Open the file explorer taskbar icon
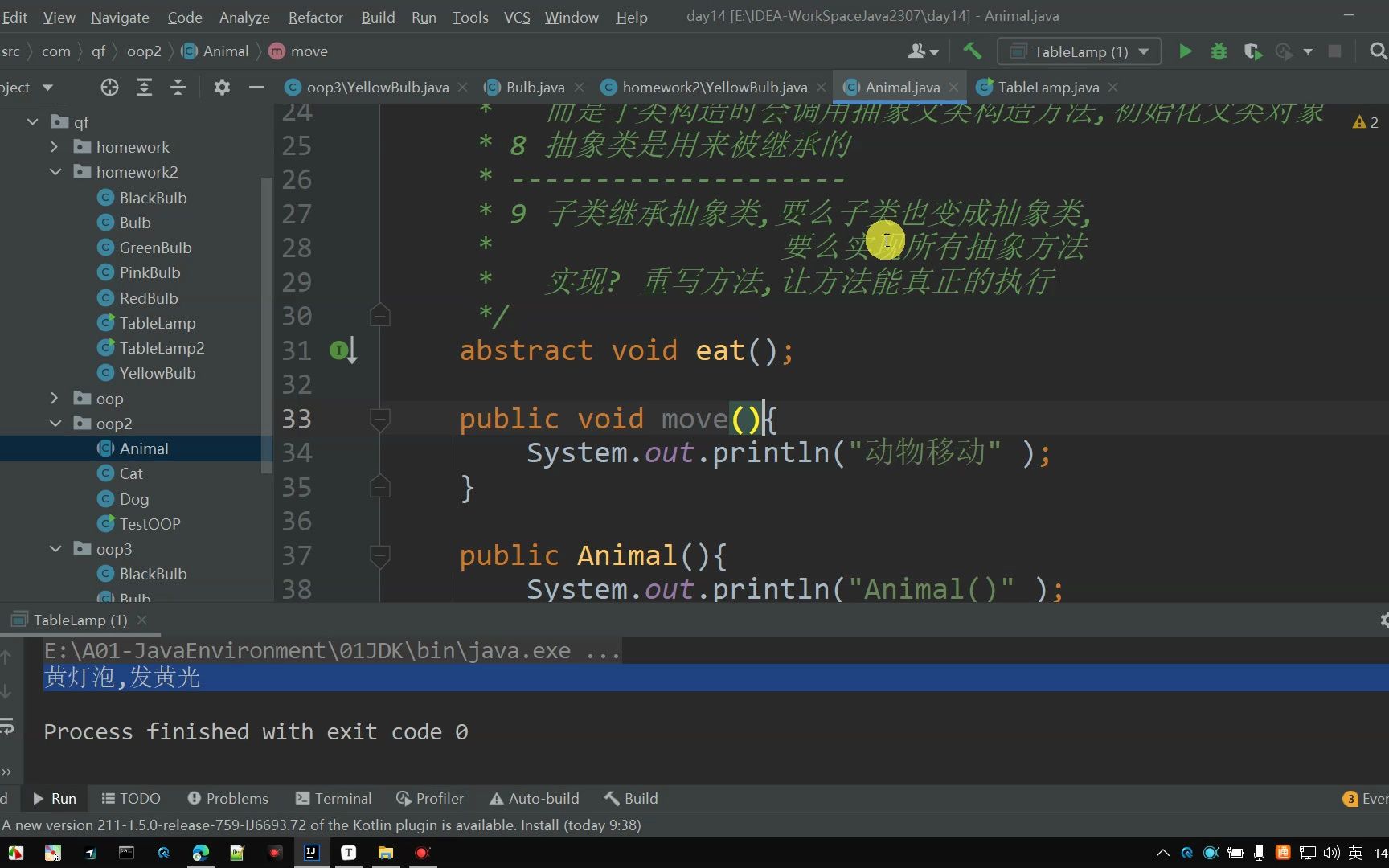 click(385, 853)
